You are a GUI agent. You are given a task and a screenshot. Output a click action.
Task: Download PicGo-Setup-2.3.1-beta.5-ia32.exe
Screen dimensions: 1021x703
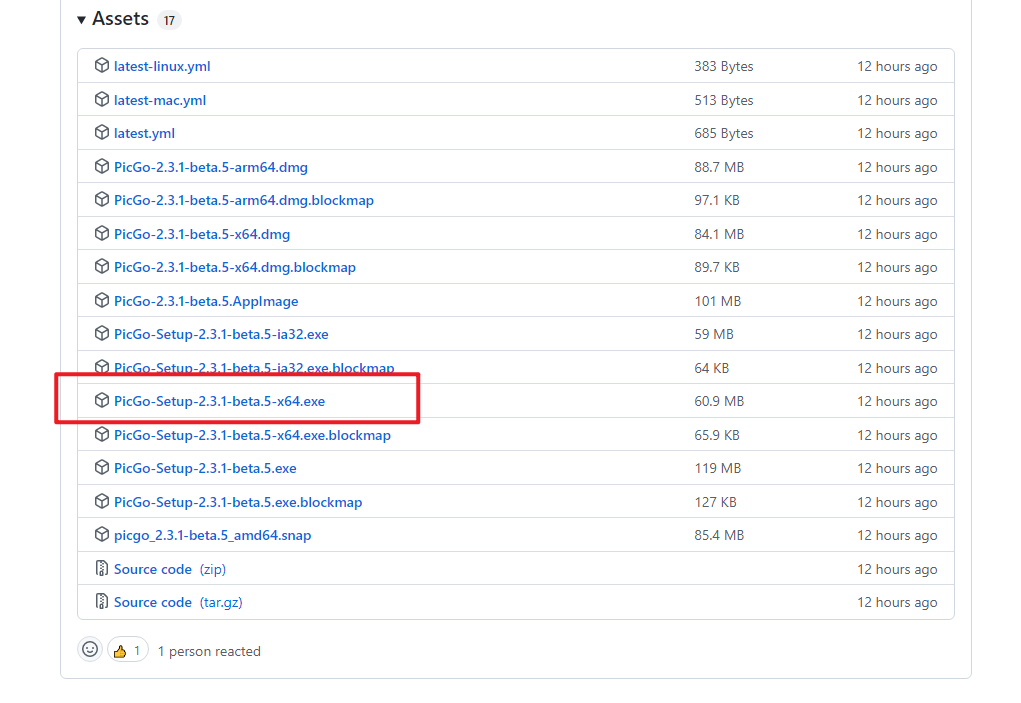[x=221, y=335]
